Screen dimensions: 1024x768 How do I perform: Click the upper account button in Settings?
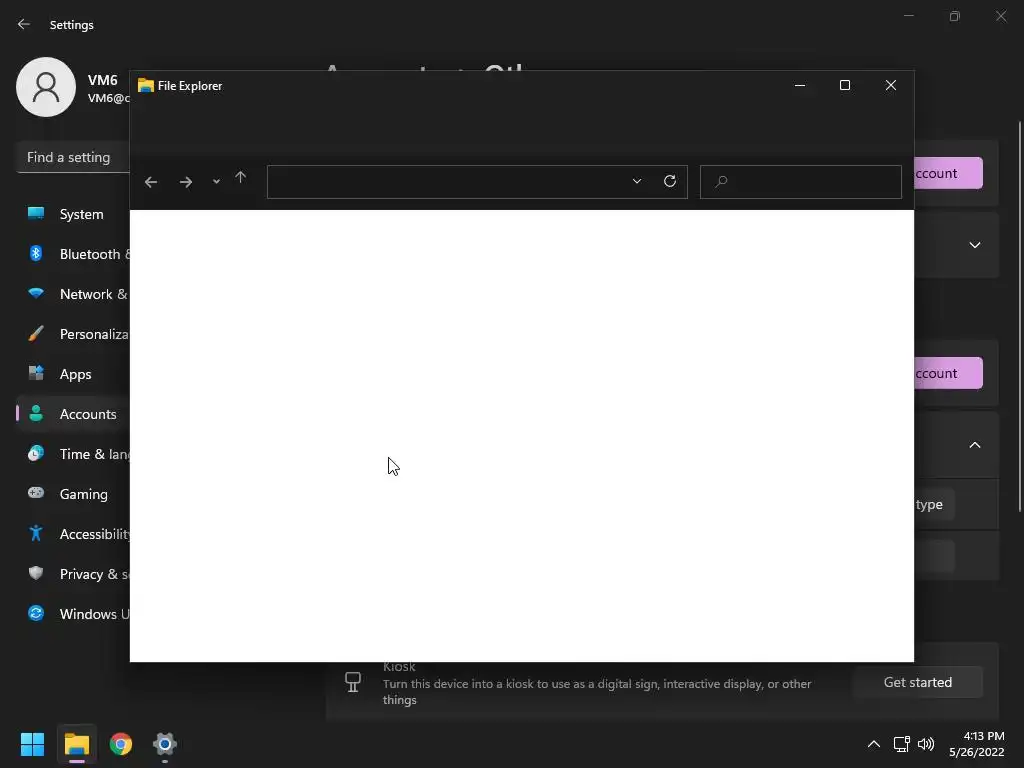pos(948,173)
